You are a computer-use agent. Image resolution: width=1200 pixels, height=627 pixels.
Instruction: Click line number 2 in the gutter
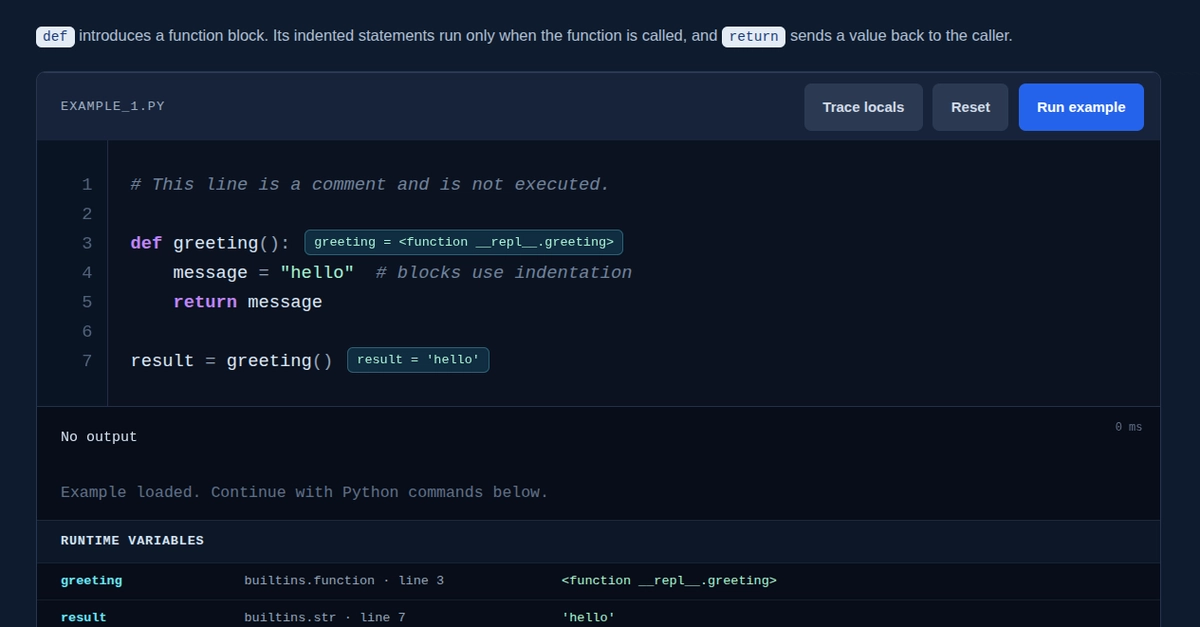(x=87, y=214)
